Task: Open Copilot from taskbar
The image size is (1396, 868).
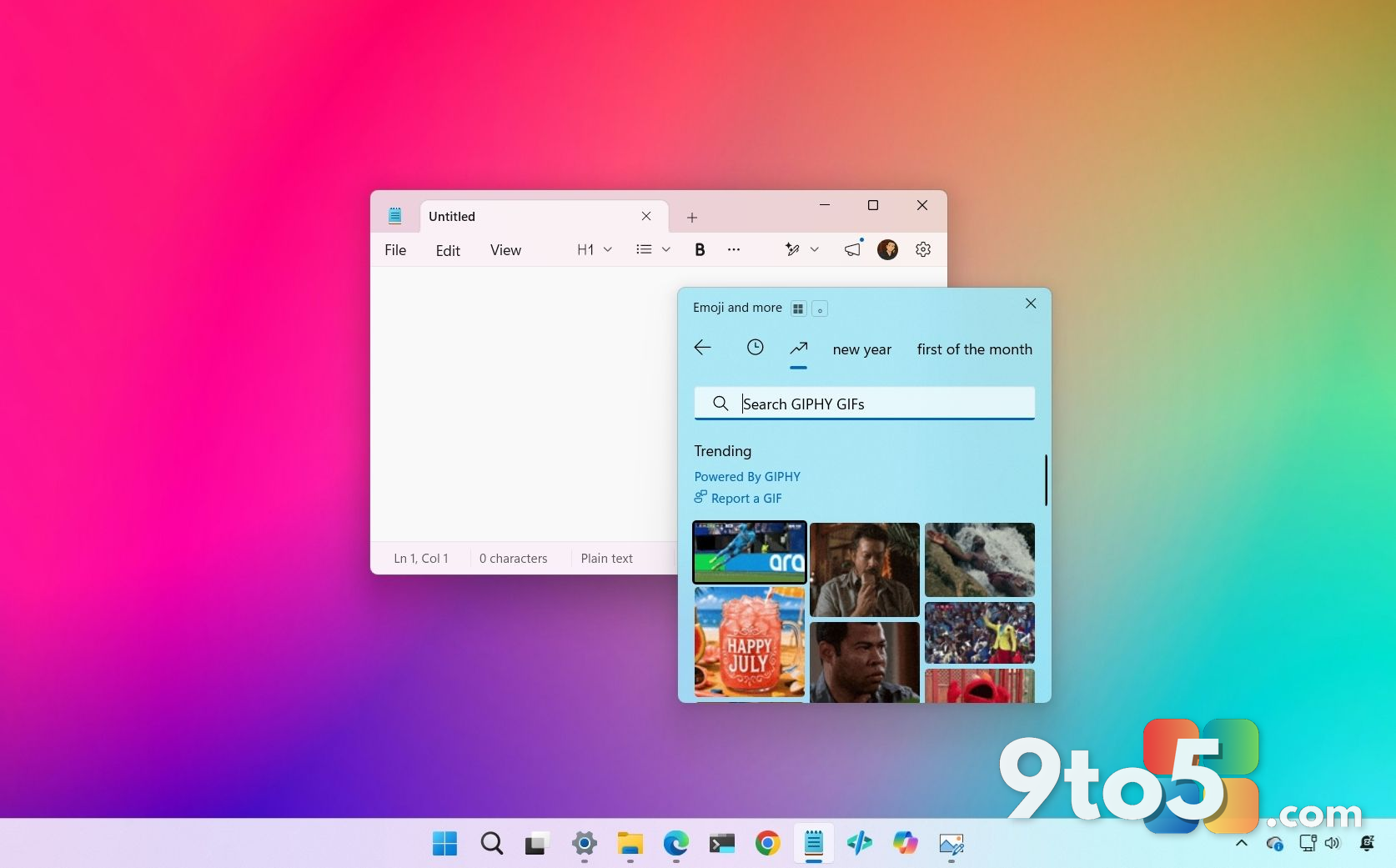Action: [x=906, y=844]
